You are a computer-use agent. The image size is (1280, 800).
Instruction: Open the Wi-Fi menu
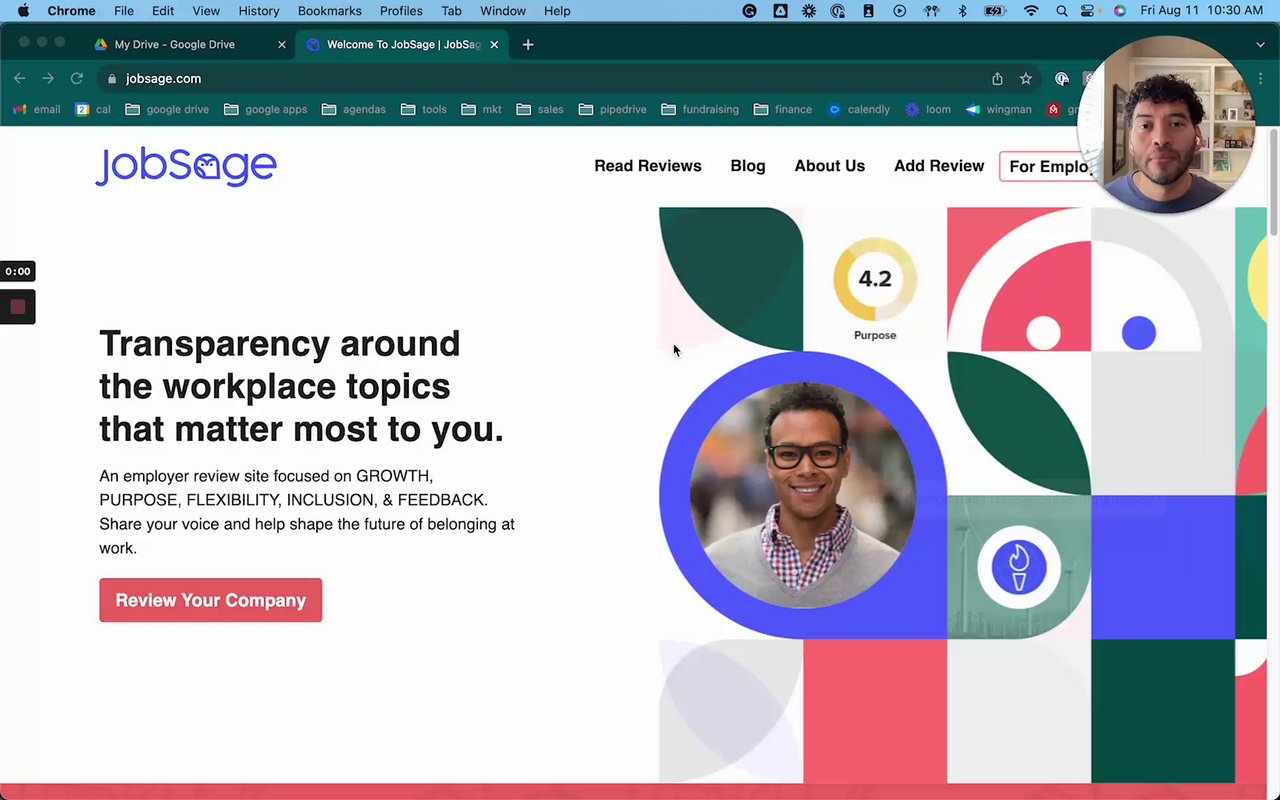coord(1032,11)
